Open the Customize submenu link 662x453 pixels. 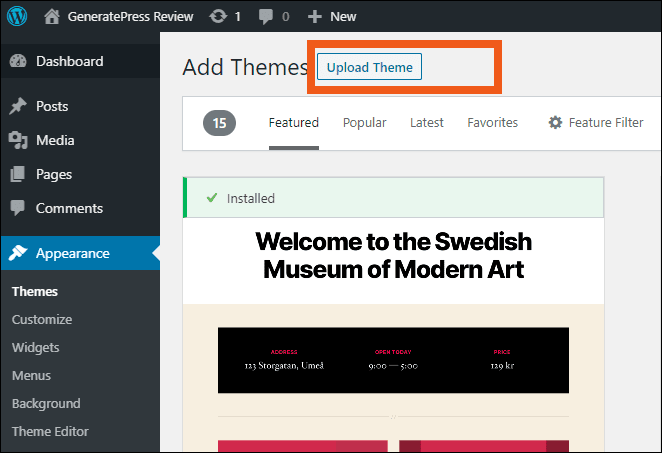(x=42, y=319)
